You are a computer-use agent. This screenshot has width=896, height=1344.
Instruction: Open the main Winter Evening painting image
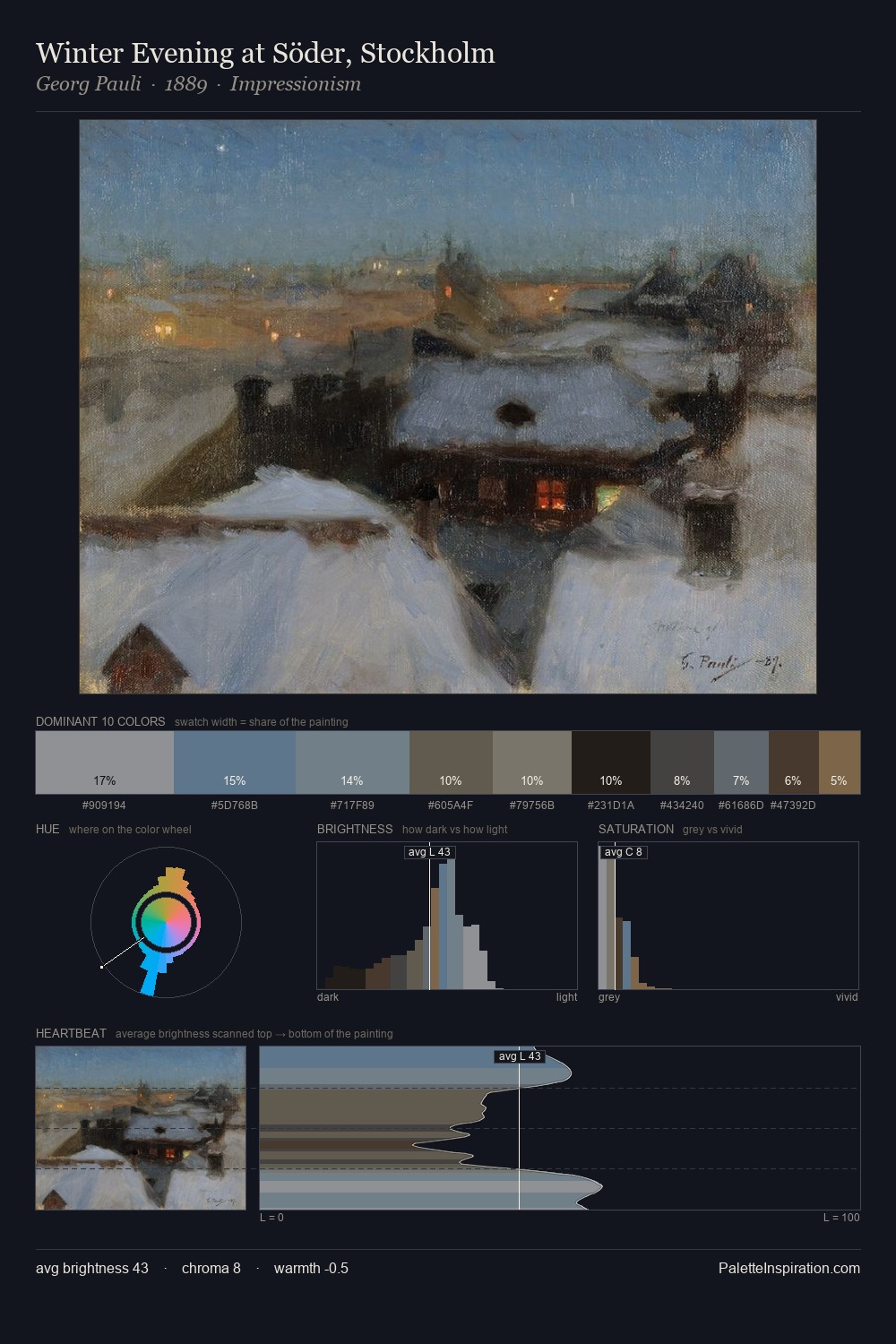[448, 407]
